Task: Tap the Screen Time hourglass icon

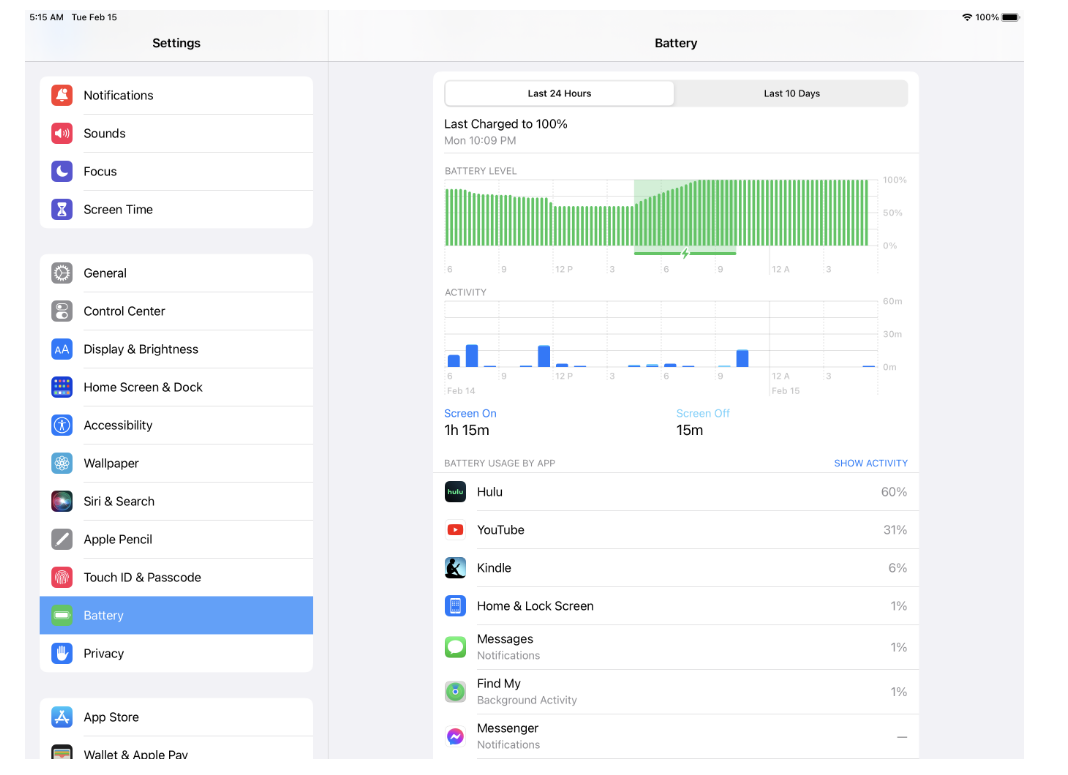Action: [x=62, y=209]
